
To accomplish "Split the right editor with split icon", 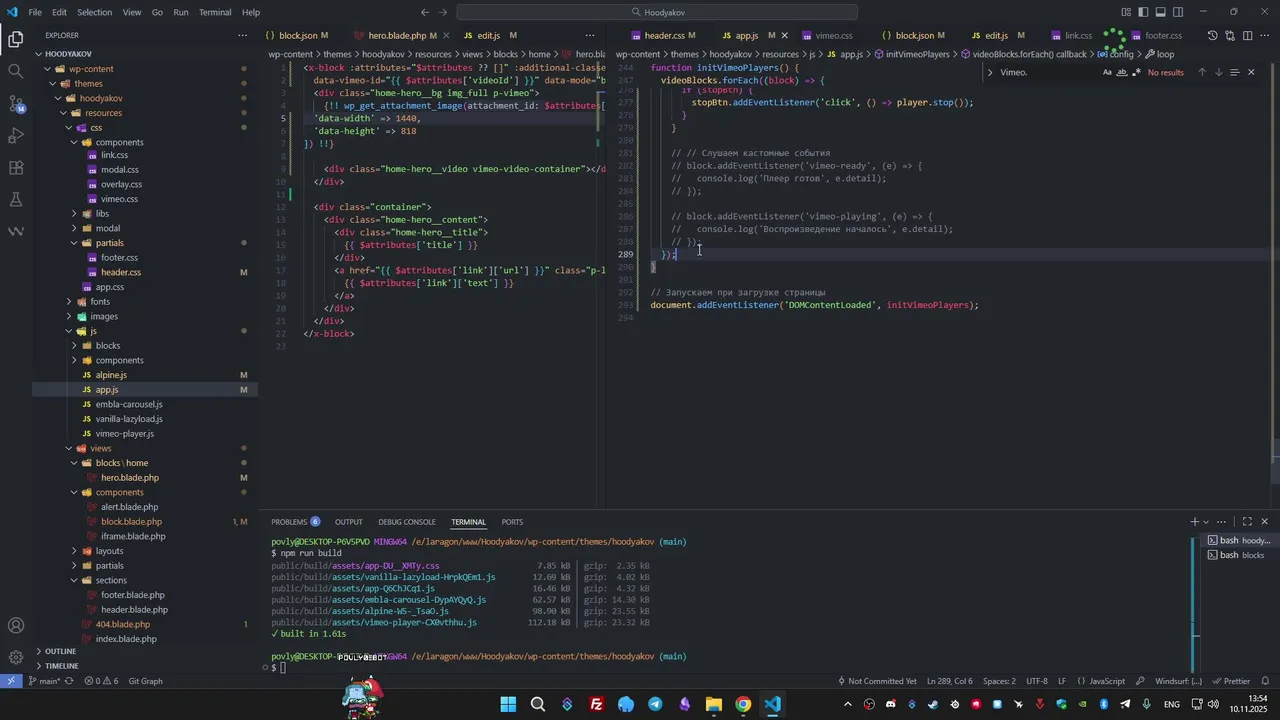I will 1248,35.
